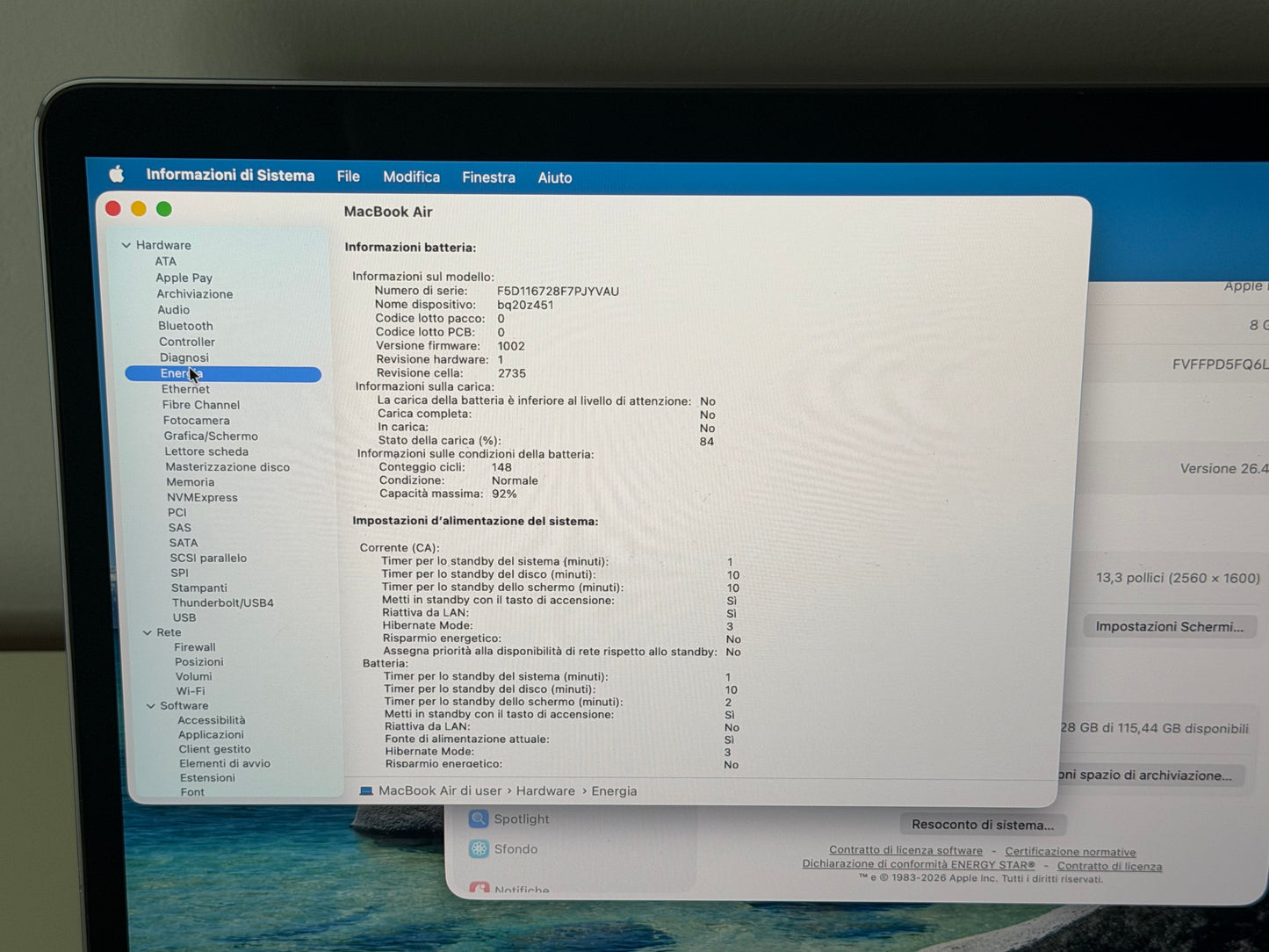The width and height of the screenshot is (1269, 952).
Task: Select Apple Pay in sidebar
Action: pos(184,278)
